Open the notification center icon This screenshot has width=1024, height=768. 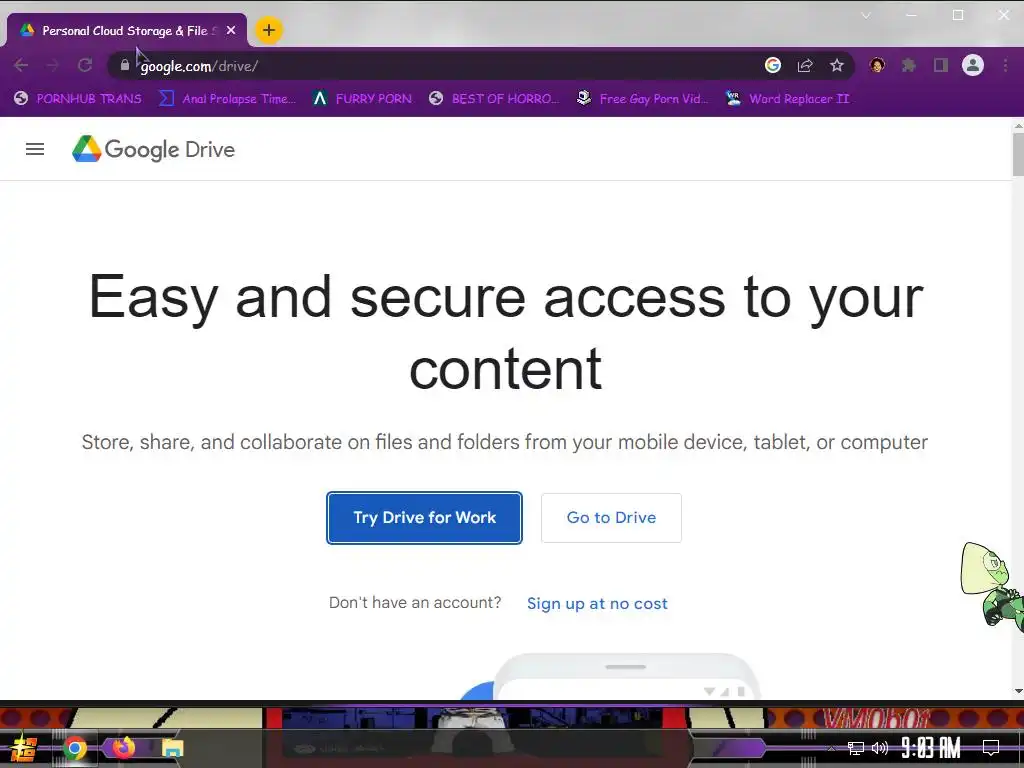pyautogui.click(x=991, y=748)
